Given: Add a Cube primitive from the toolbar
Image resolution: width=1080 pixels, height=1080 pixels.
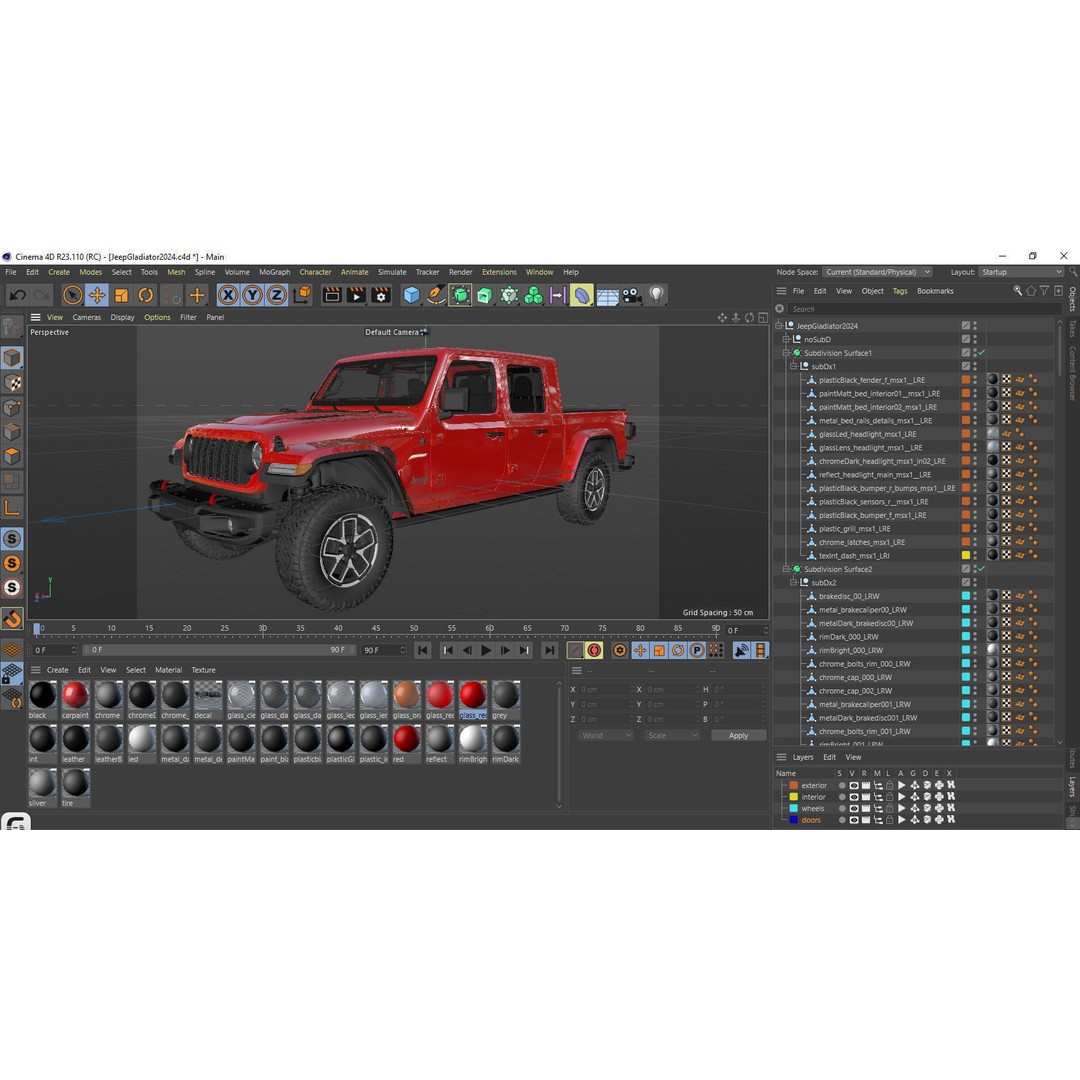Looking at the screenshot, I should 411,294.
